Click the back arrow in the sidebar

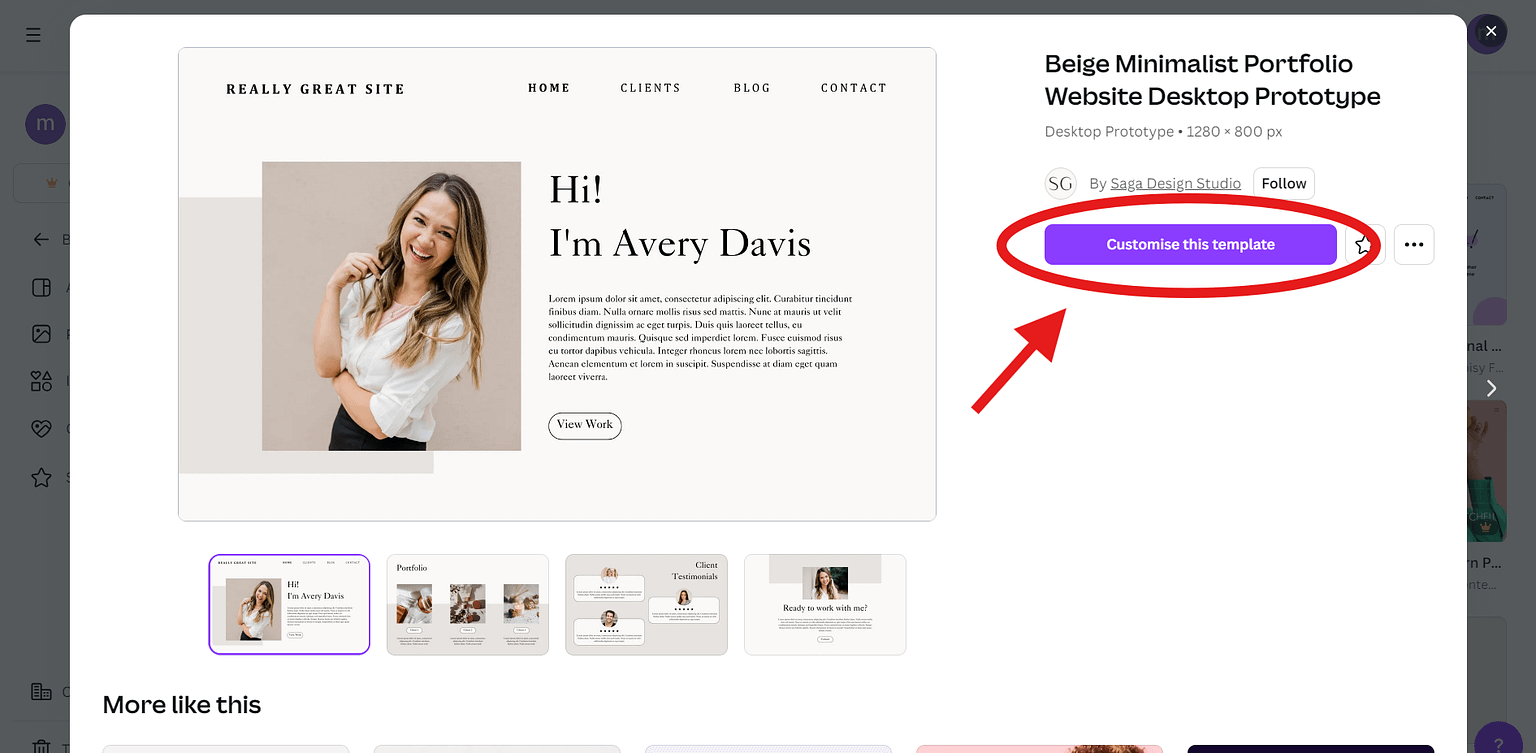coord(40,239)
